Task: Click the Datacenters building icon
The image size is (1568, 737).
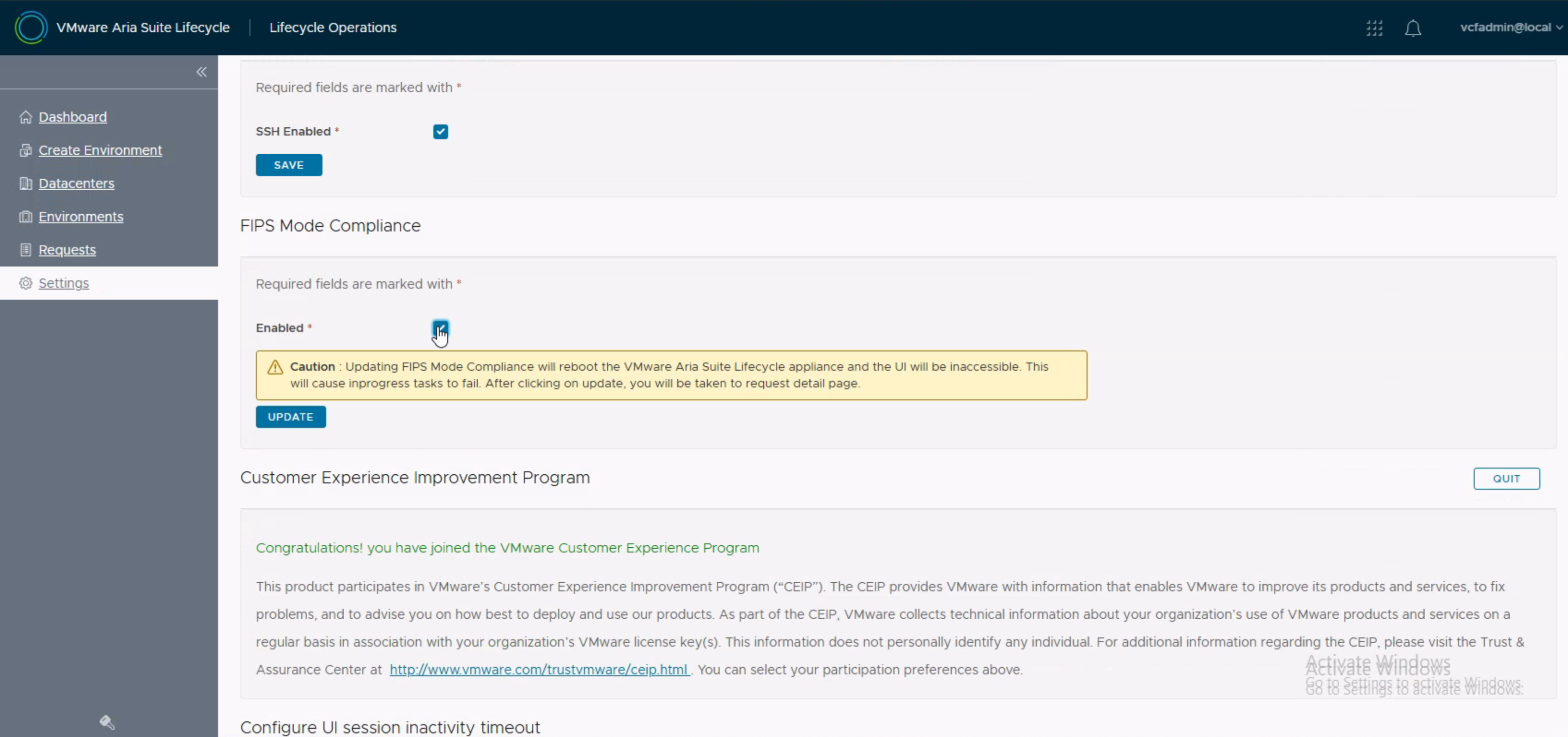Action: pos(25,183)
